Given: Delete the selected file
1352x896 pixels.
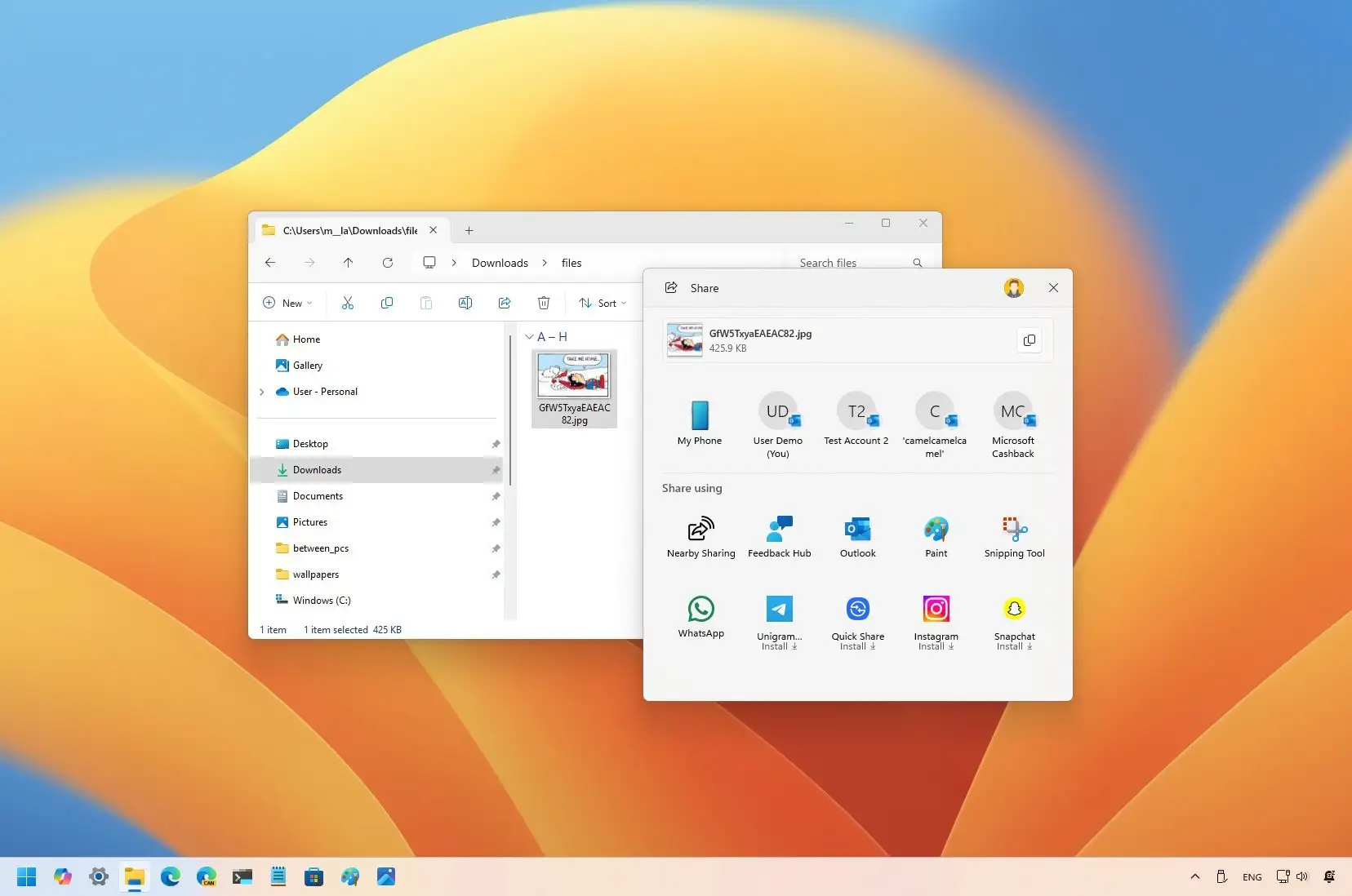Looking at the screenshot, I should tap(544, 303).
